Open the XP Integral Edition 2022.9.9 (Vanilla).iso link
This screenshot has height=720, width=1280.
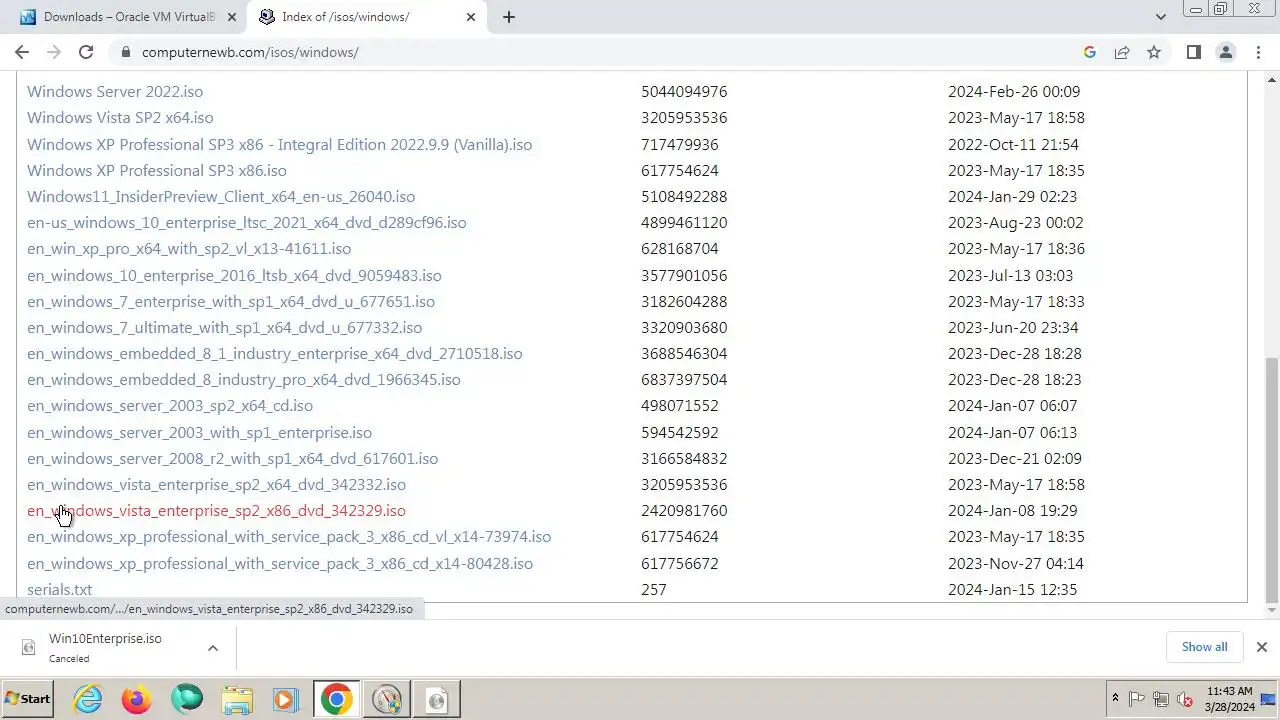[280, 144]
